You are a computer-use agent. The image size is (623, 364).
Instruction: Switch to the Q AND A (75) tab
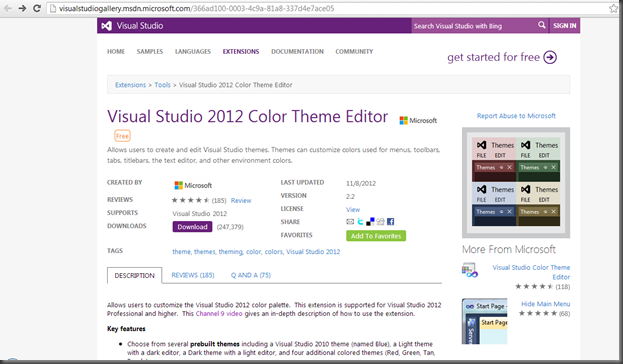251,275
